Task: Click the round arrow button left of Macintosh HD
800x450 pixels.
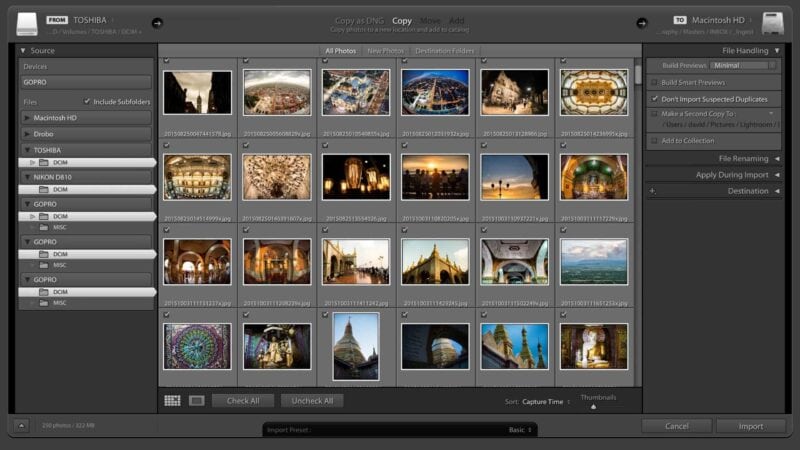Action: point(642,23)
